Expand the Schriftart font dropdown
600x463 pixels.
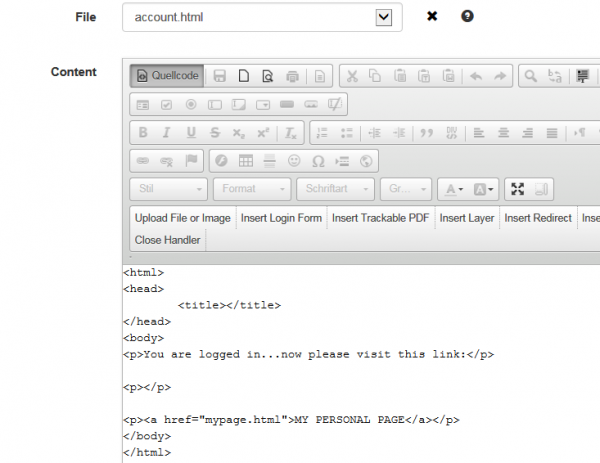pos(335,189)
